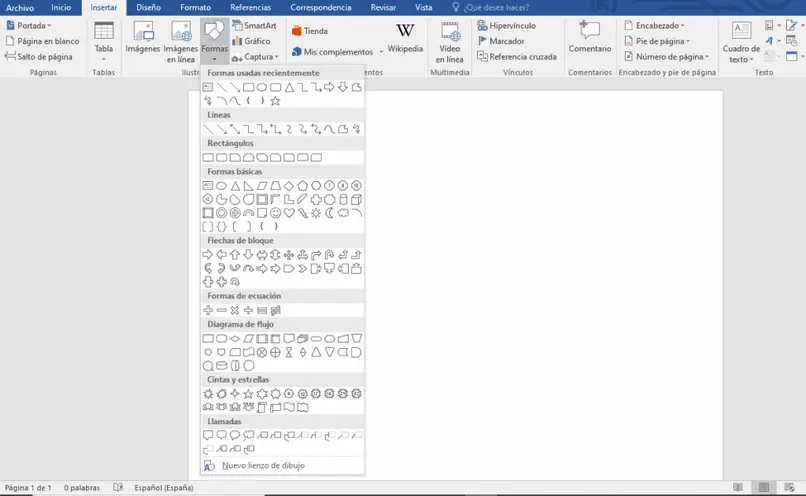Expand the Portada dropdown

click(29, 25)
